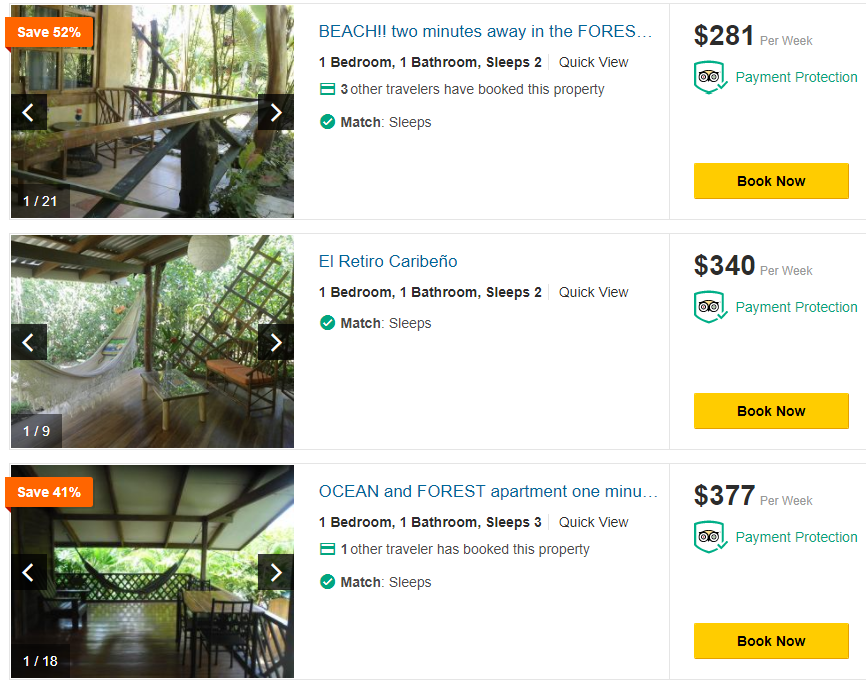Viewport: 866px width, 685px height.
Task: Open the BEACH!! two minutes away listing title
Action: (485, 32)
